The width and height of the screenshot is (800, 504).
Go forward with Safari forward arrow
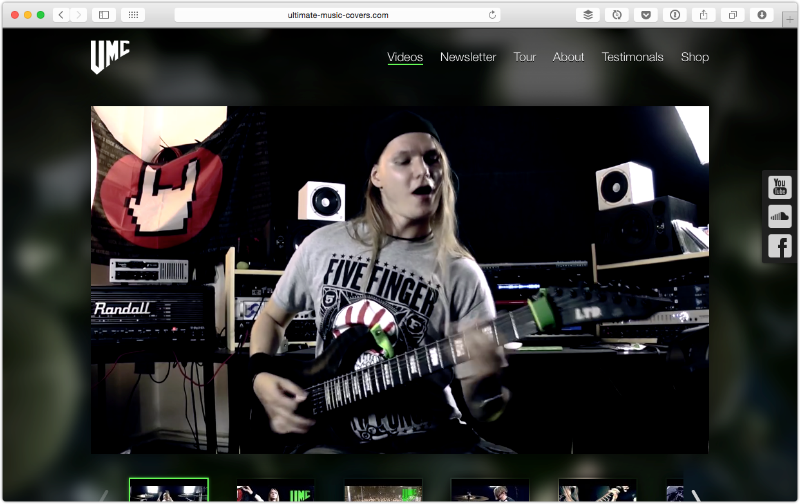point(78,15)
